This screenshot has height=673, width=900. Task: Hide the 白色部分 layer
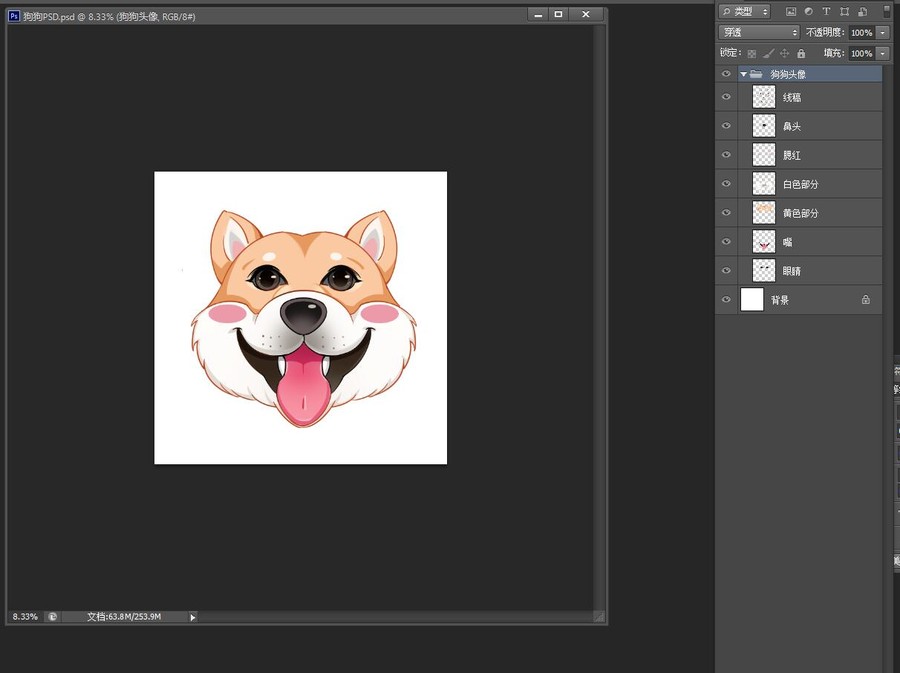point(726,184)
